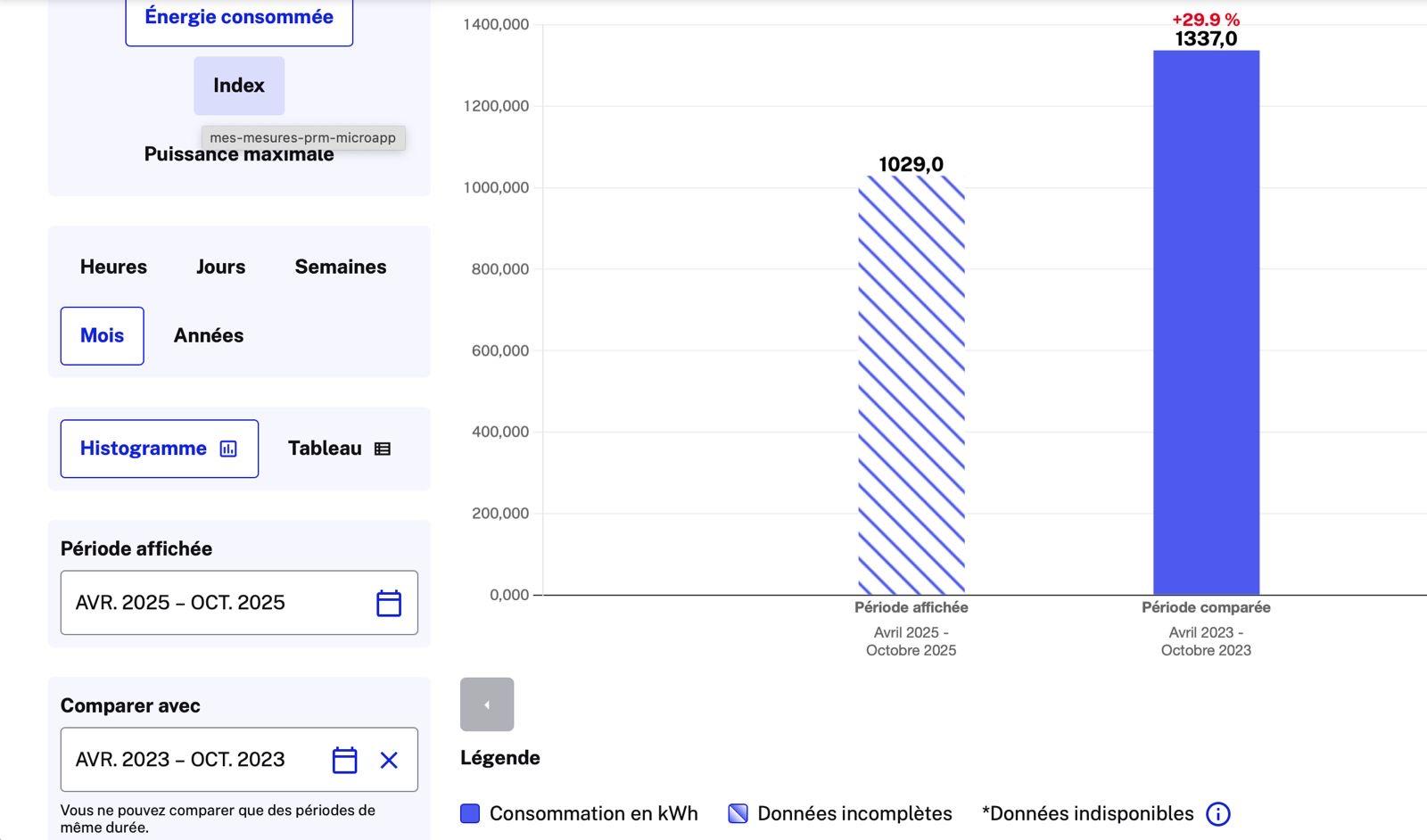Click the Données incomplètes hatched legend swatch
This screenshot has width=1427, height=840.
point(738,813)
